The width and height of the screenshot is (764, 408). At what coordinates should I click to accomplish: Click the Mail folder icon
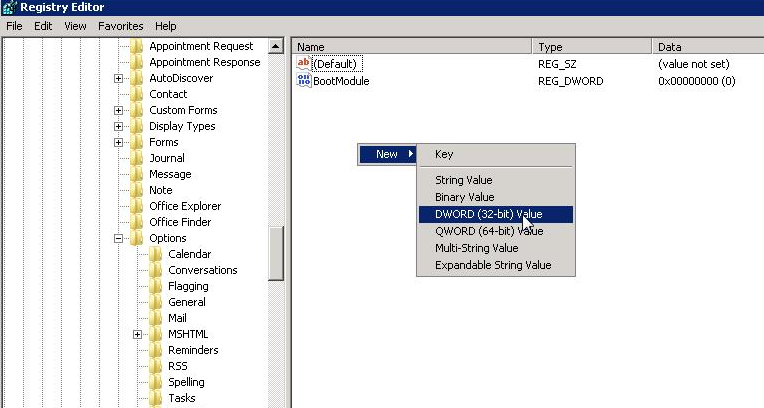coord(156,318)
